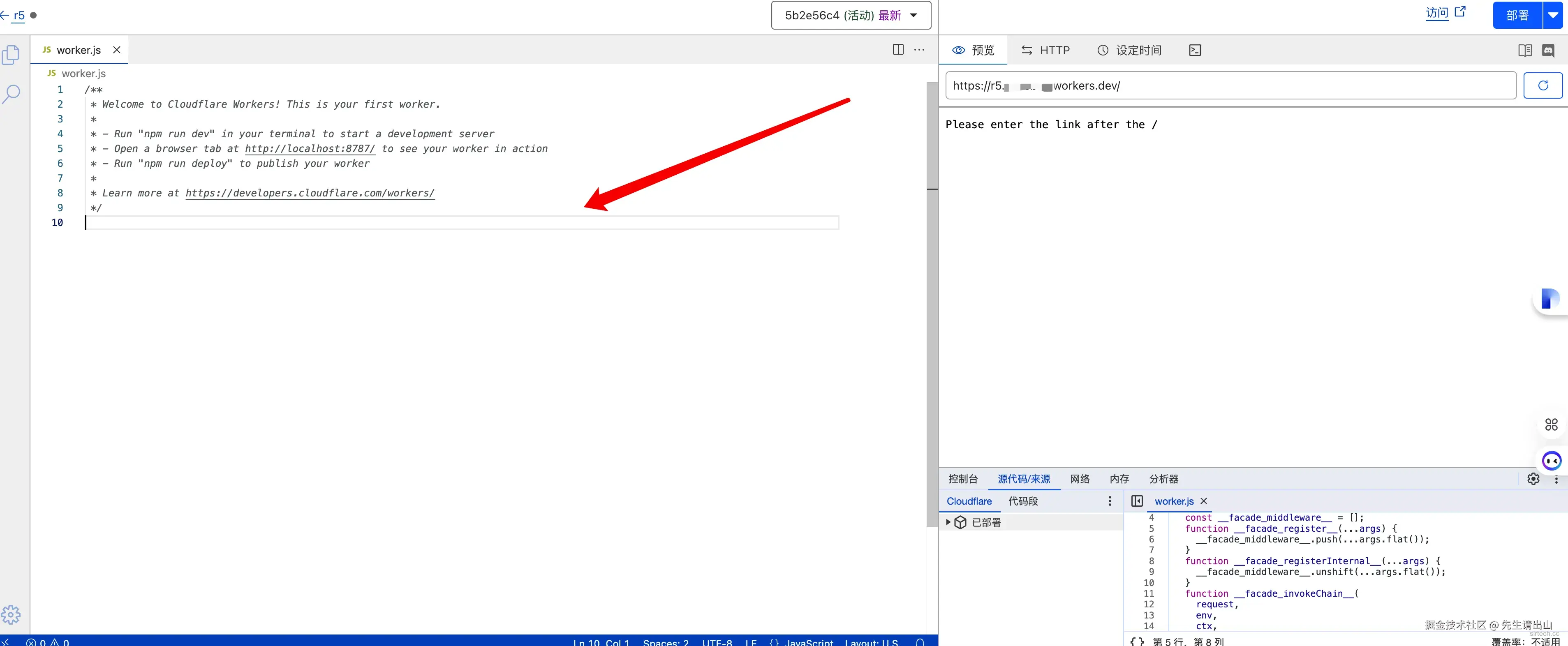This screenshot has width=1568, height=646.
Task: Open sources navigator more-options dots
Action: [1110, 501]
